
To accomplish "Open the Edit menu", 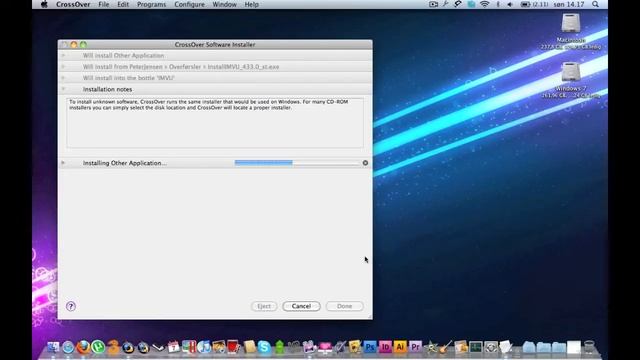I will [123, 4].
